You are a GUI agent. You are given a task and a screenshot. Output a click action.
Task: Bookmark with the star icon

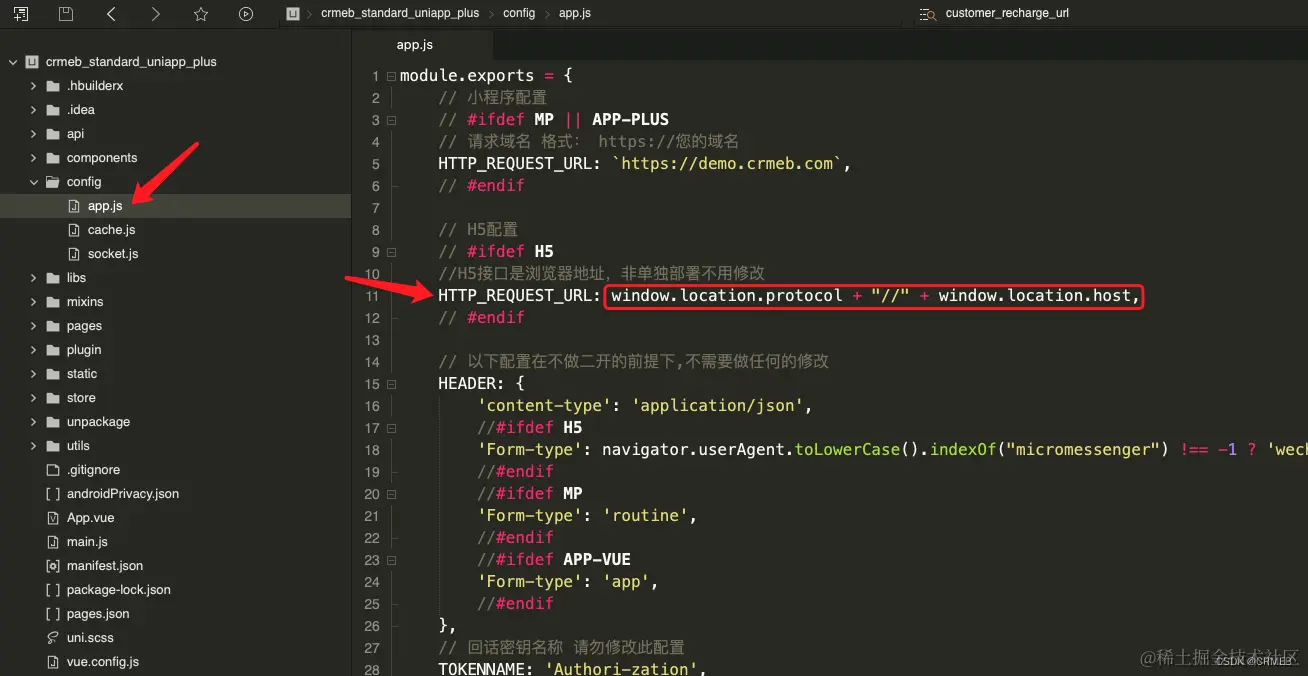[201, 14]
